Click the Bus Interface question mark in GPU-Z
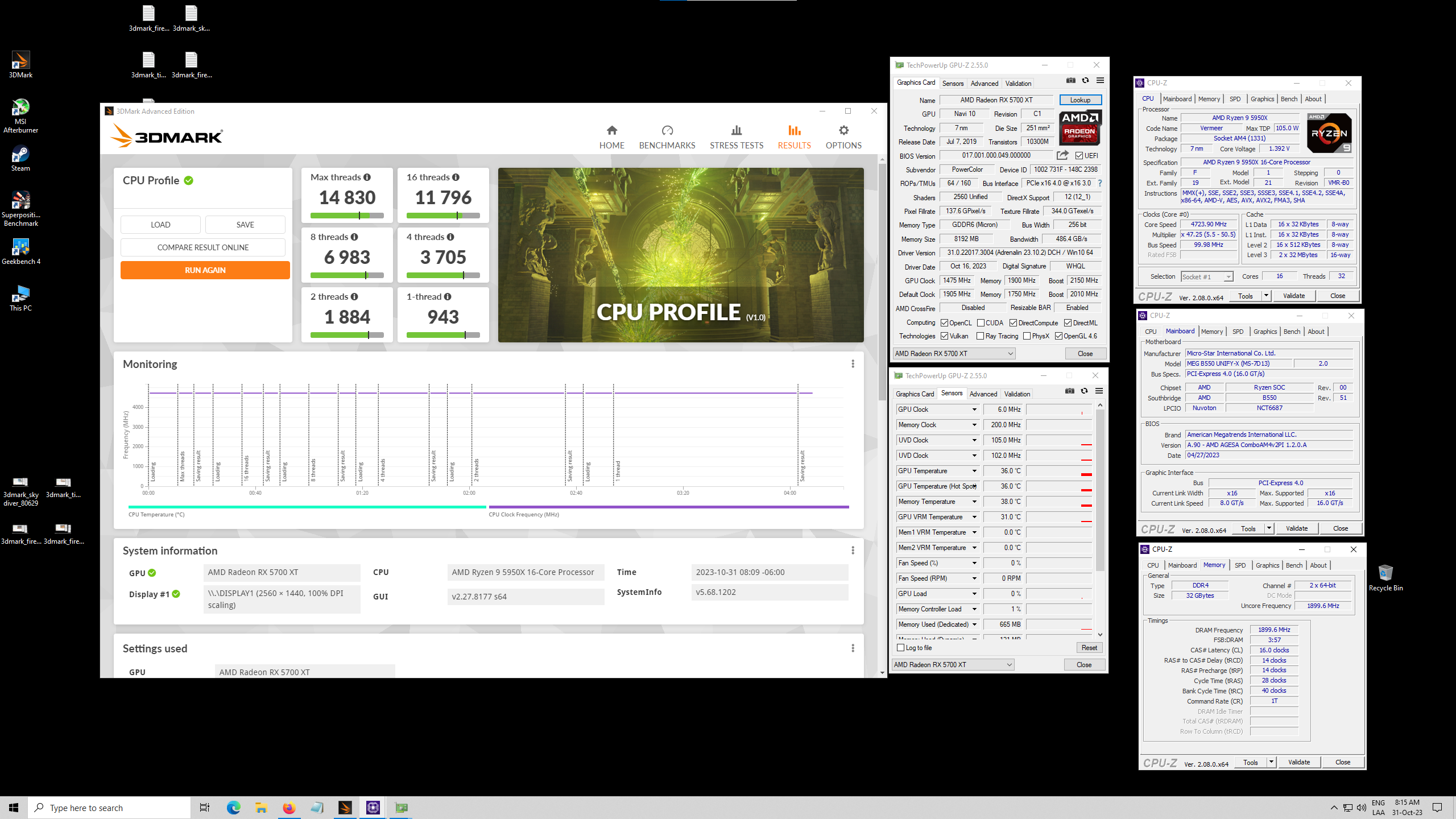This screenshot has width=1456, height=819. click(1100, 183)
